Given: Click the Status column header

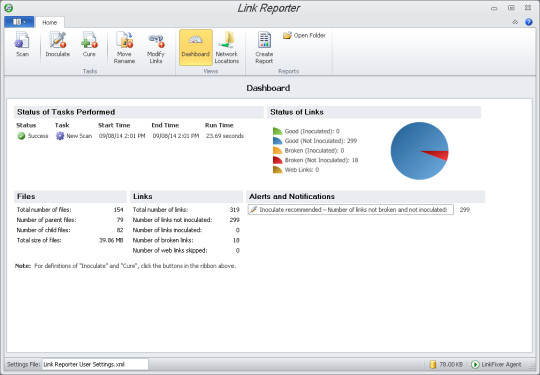Looking at the screenshot, I should 26,125.
